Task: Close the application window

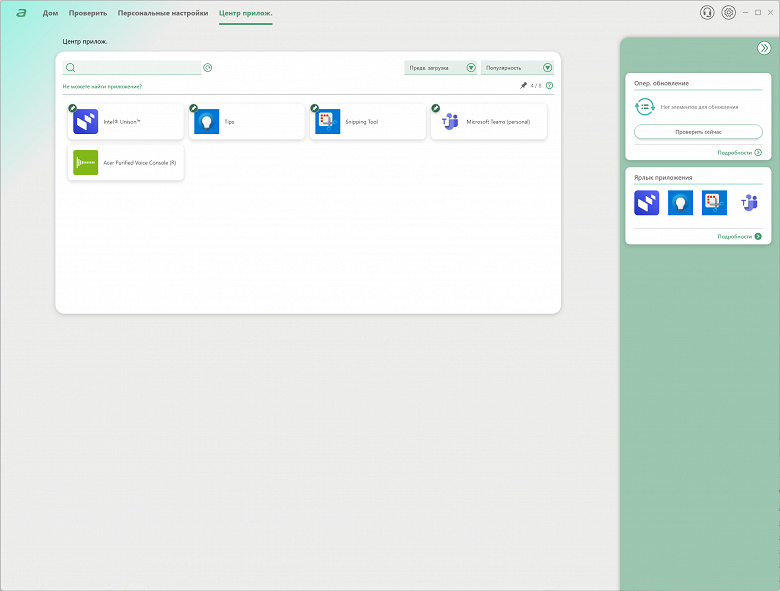Action: pyautogui.click(x=770, y=12)
